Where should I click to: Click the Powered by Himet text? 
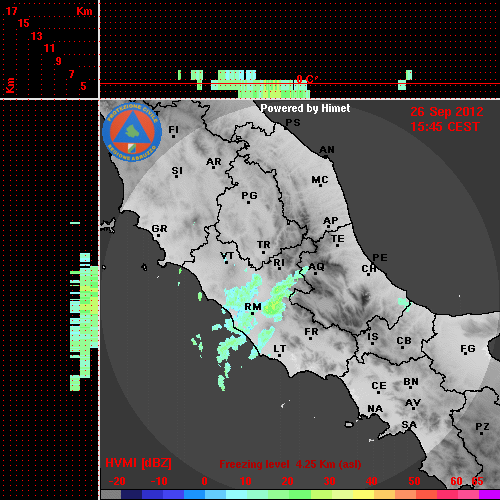click(x=305, y=108)
